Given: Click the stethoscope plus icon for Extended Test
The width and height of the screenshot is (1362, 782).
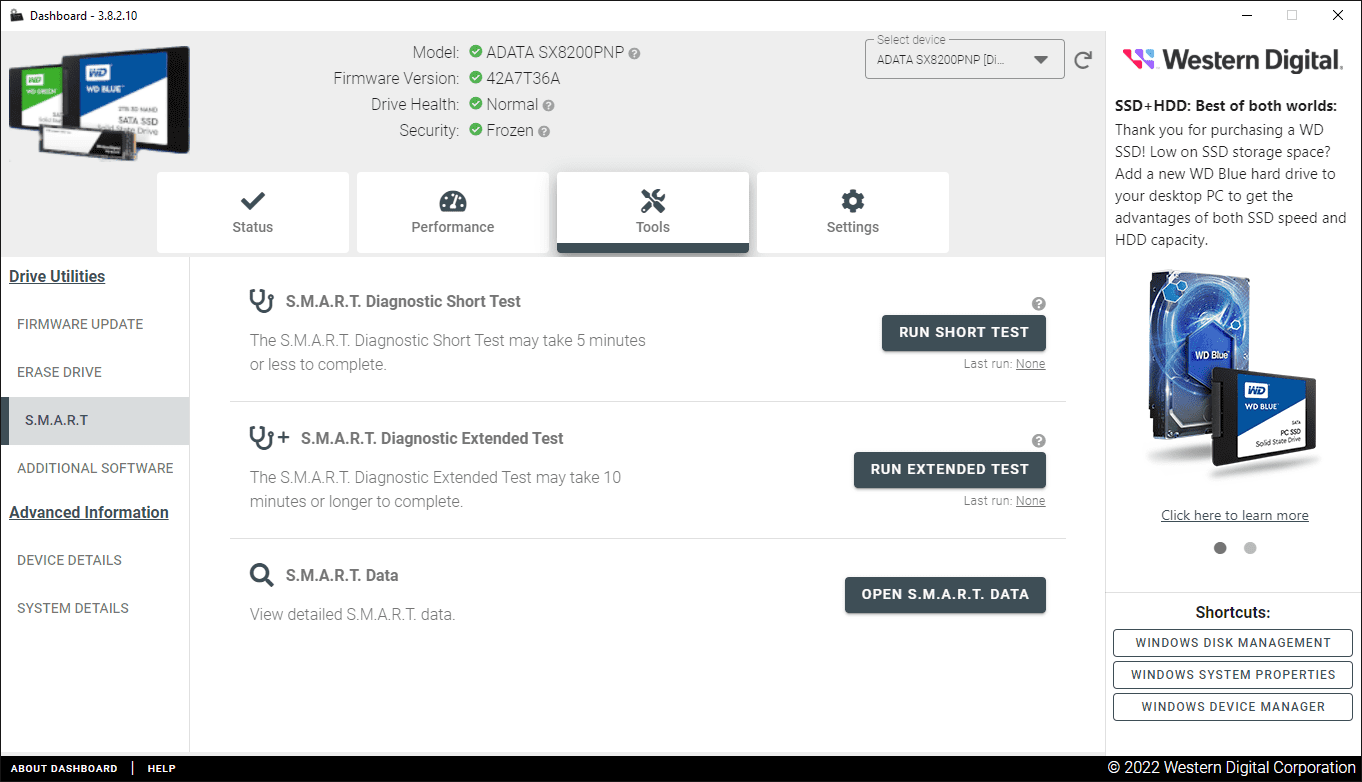Looking at the screenshot, I should 268,437.
